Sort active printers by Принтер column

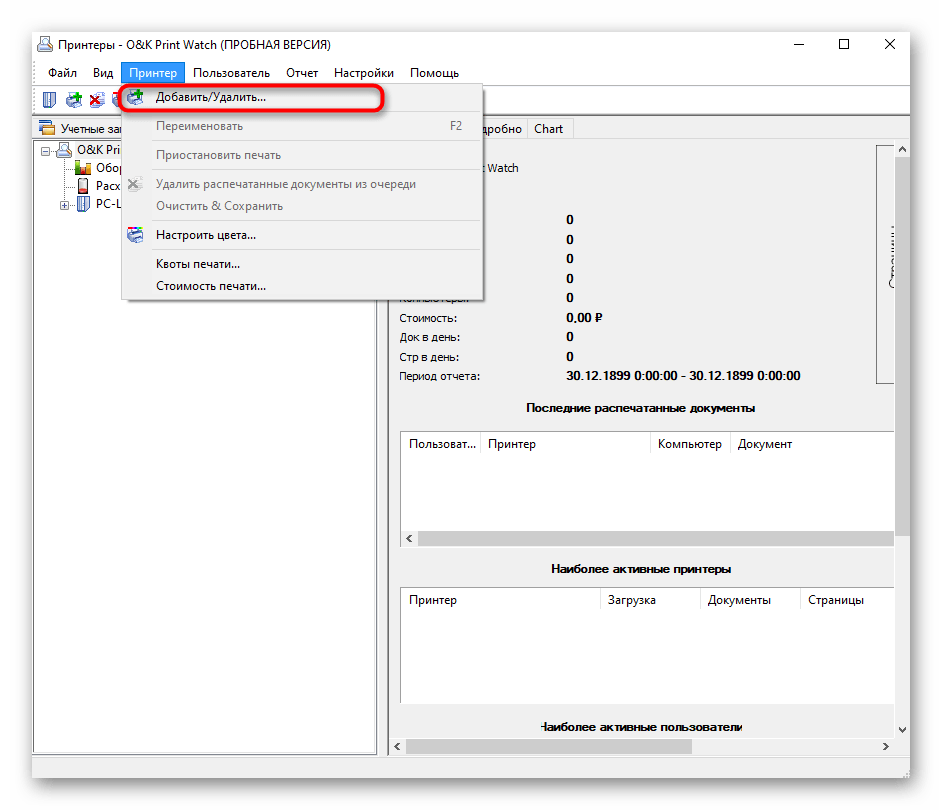500,600
